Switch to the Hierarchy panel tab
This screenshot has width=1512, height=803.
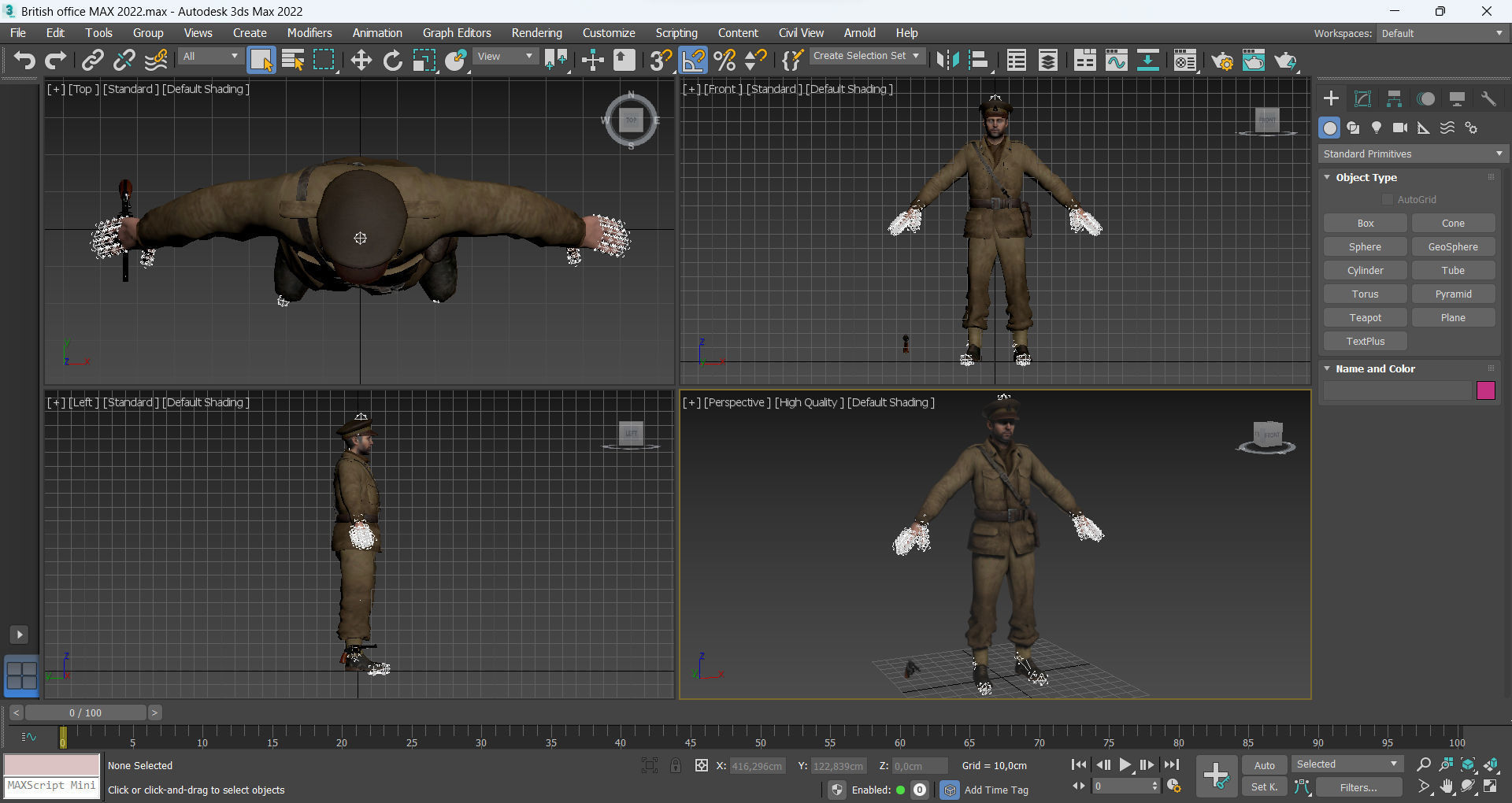coord(1394,98)
